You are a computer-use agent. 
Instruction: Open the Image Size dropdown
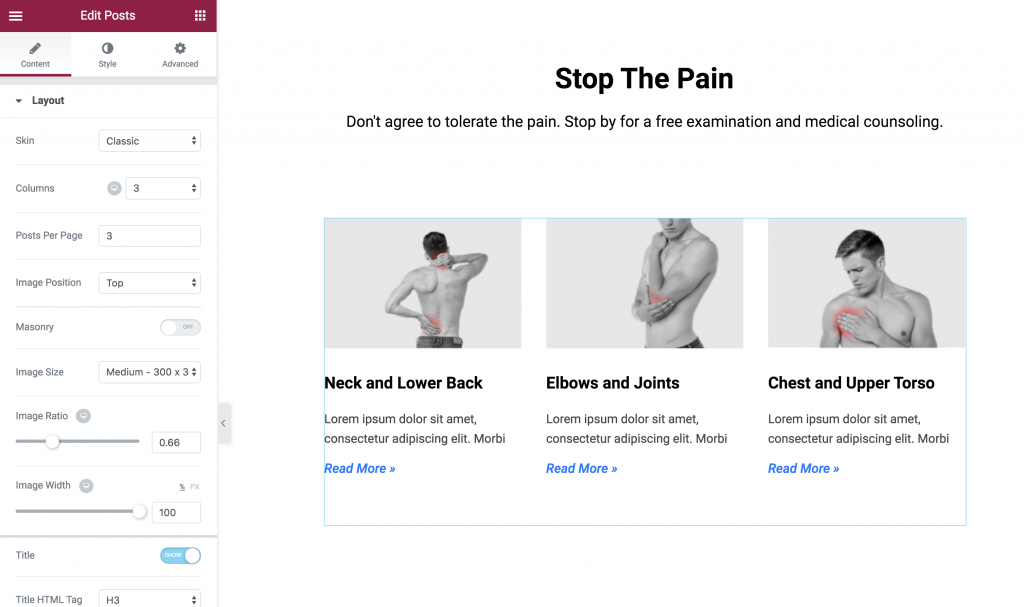click(x=150, y=372)
